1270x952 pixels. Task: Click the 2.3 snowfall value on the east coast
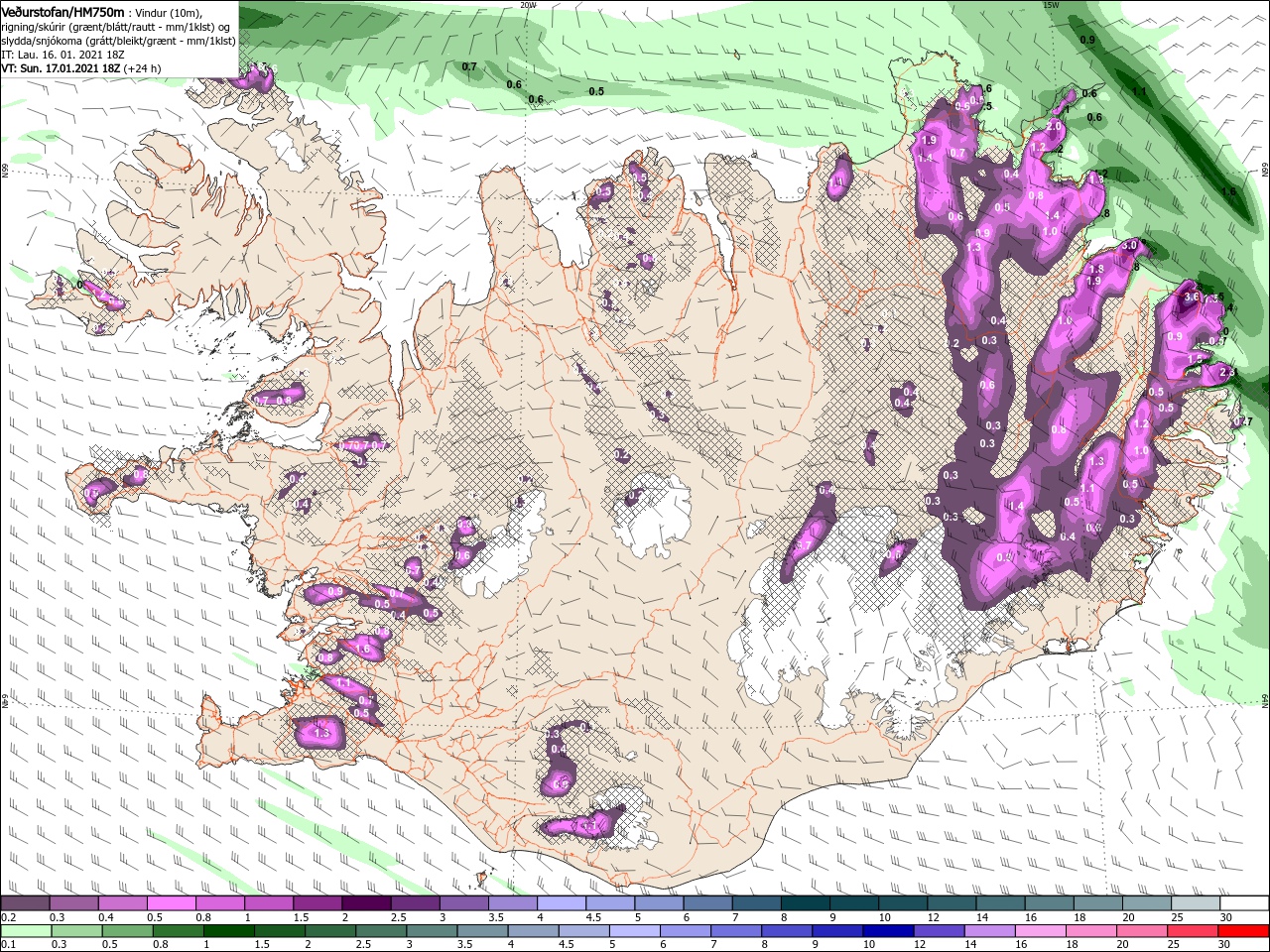point(1227,372)
